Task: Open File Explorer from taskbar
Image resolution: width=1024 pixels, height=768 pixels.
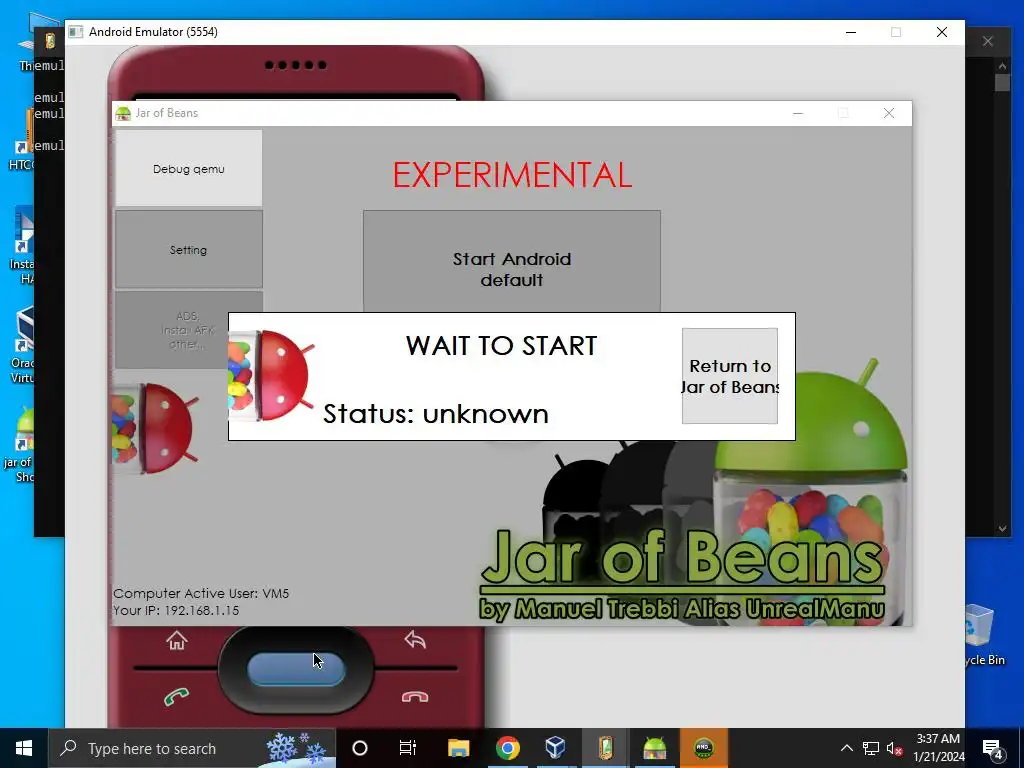Action: pos(458,748)
